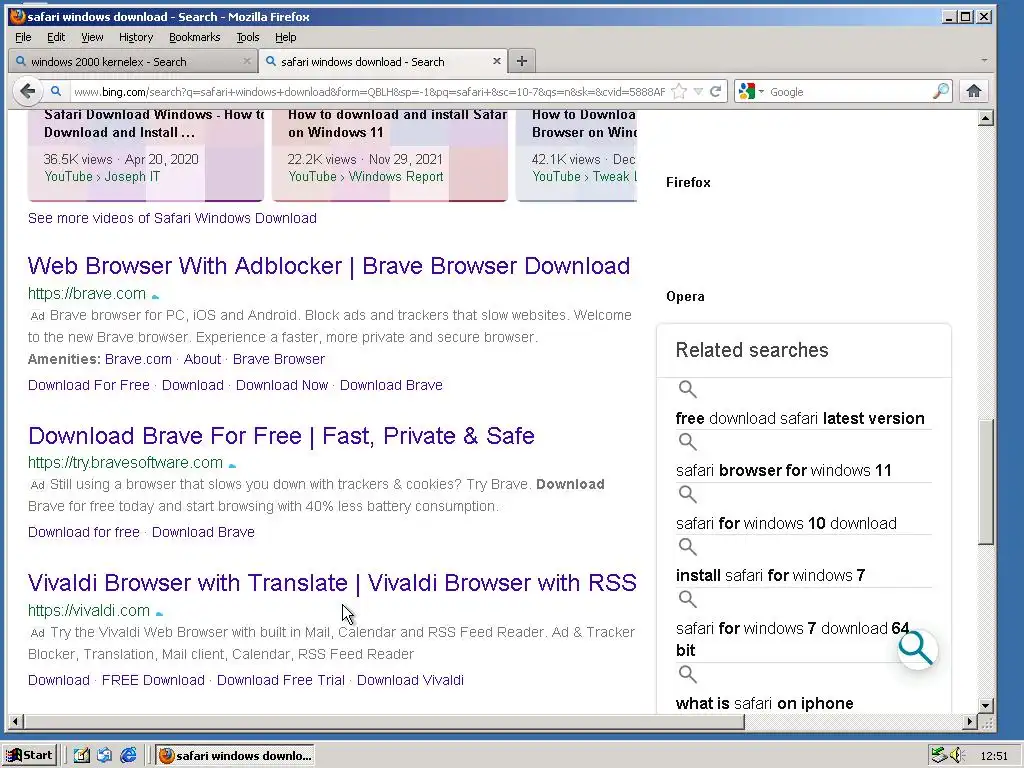The width and height of the screenshot is (1024, 768).
Task: Open the View menu
Action: coord(92,37)
